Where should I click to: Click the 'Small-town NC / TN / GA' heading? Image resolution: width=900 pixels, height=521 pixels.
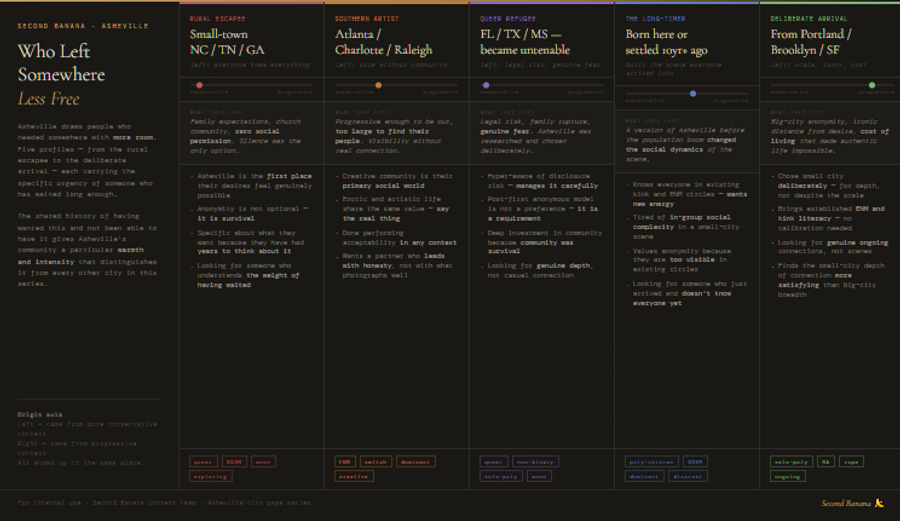coord(227,42)
